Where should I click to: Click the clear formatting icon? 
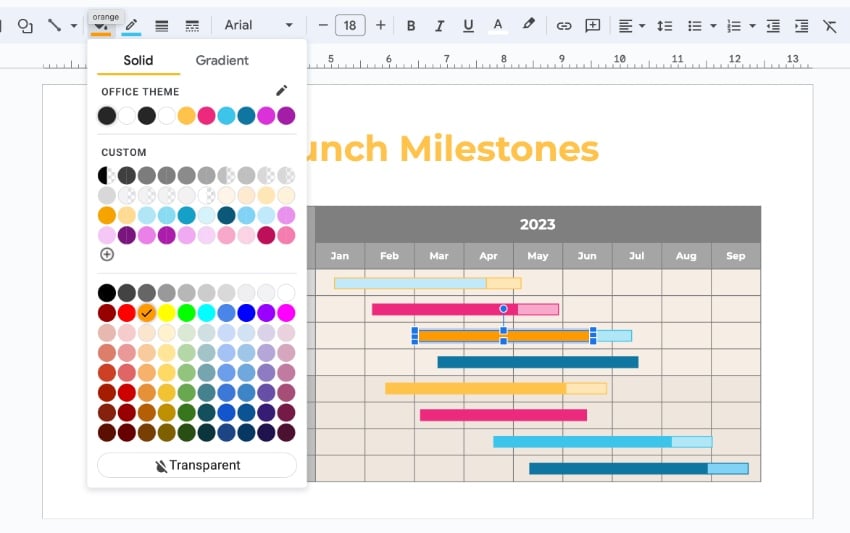point(829,25)
